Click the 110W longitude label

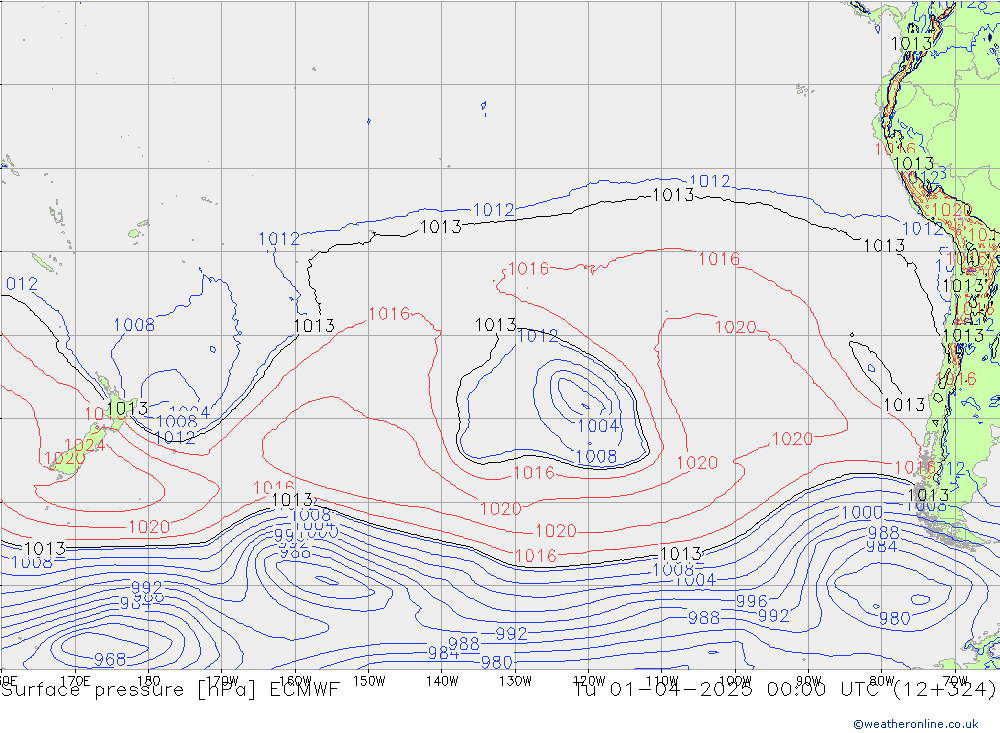[662, 681]
